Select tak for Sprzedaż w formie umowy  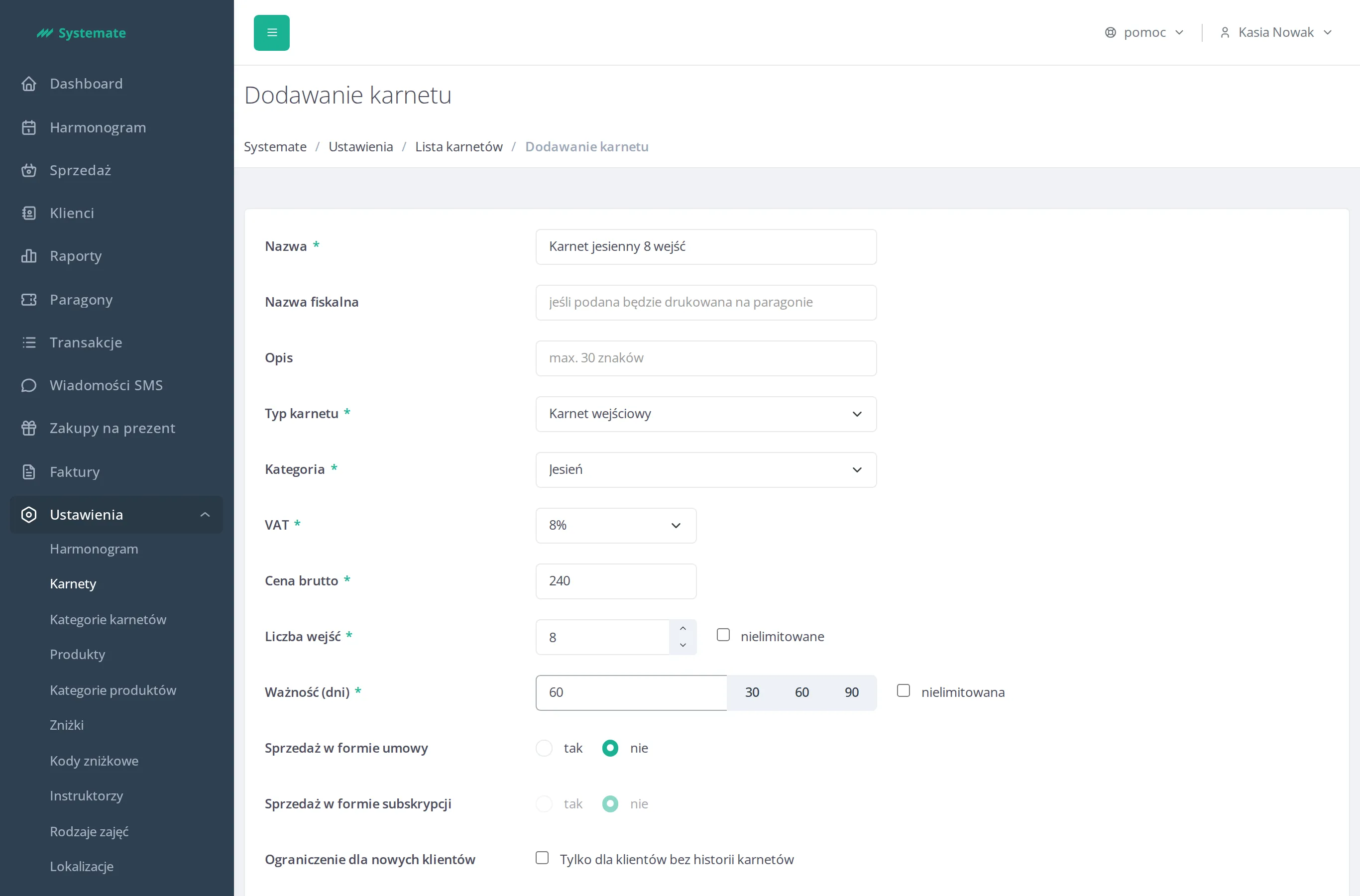tap(544, 748)
